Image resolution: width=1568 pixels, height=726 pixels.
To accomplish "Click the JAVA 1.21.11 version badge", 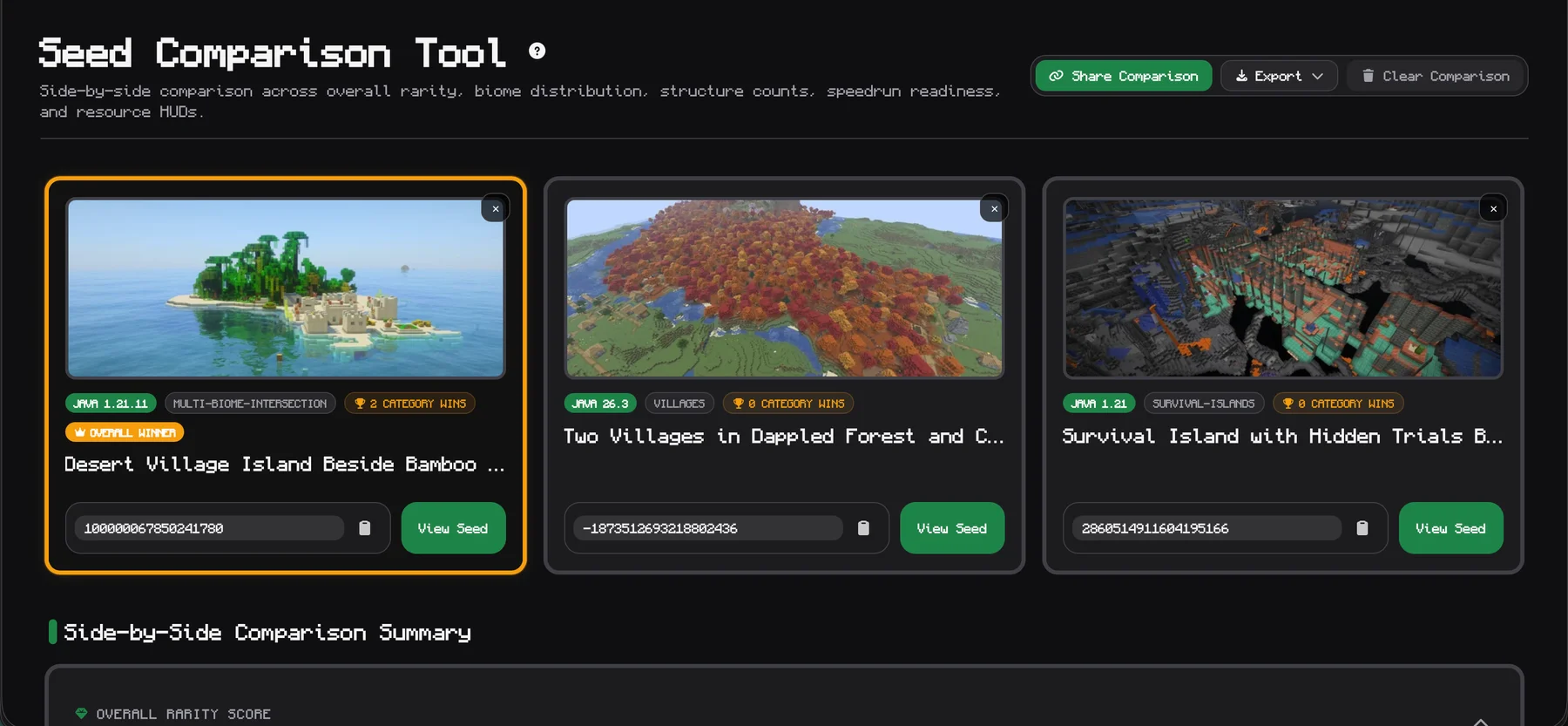I will coord(111,404).
